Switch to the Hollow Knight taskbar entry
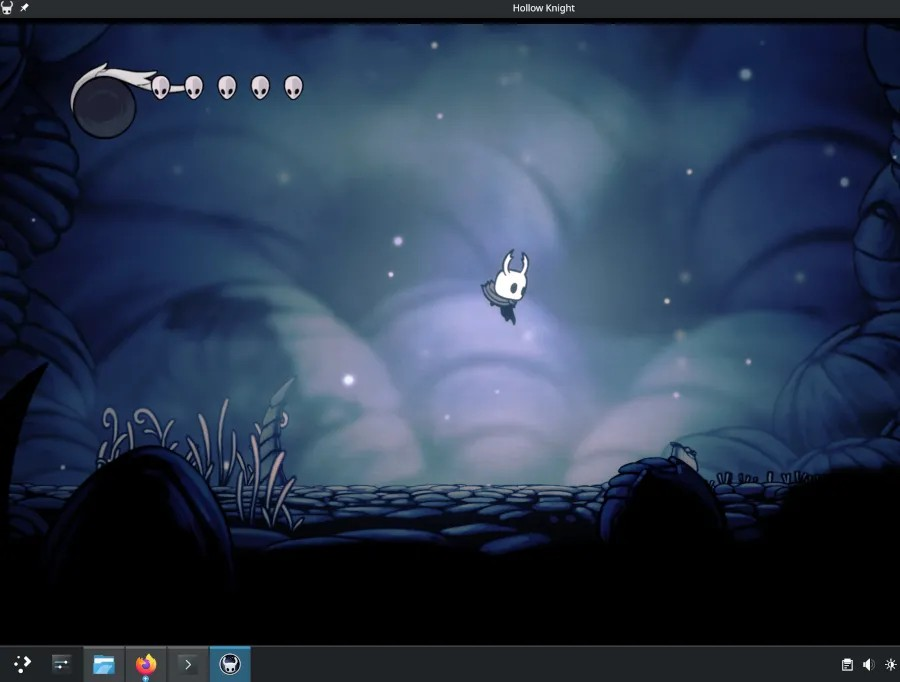 click(229, 663)
